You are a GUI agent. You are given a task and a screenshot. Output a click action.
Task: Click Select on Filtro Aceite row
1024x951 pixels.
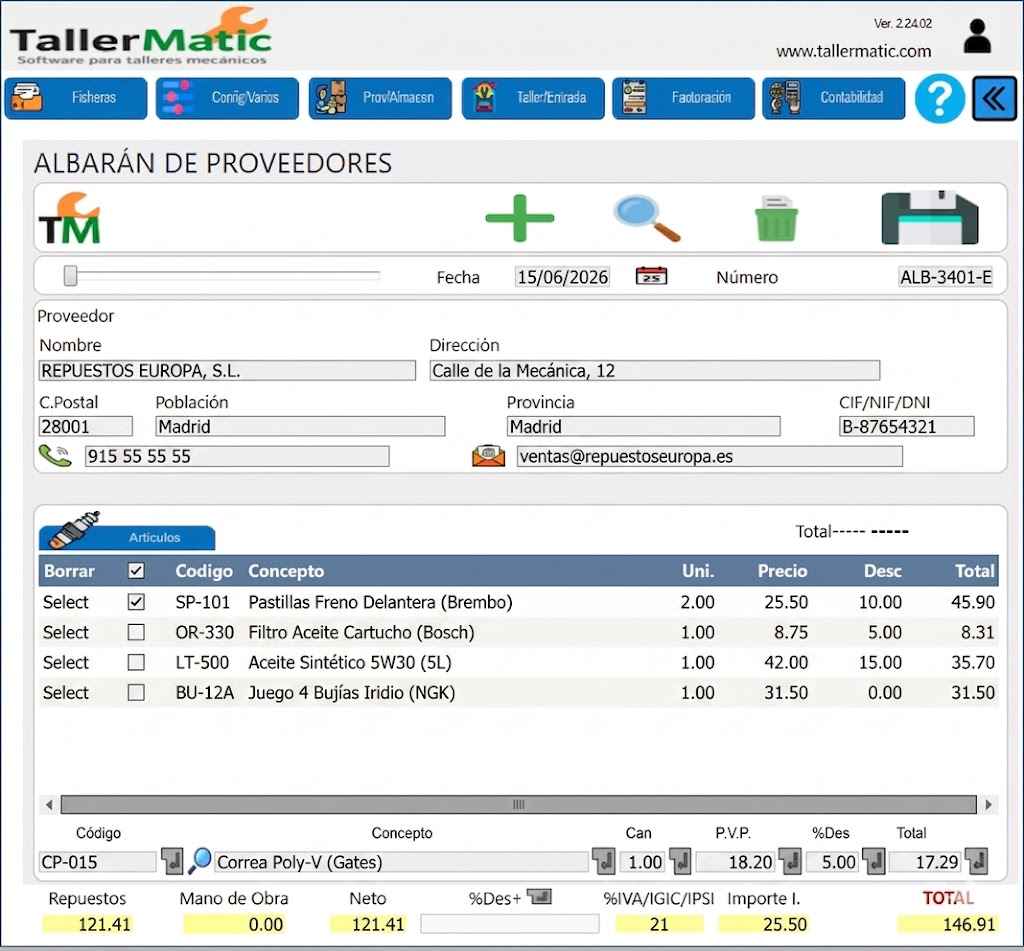[65, 632]
